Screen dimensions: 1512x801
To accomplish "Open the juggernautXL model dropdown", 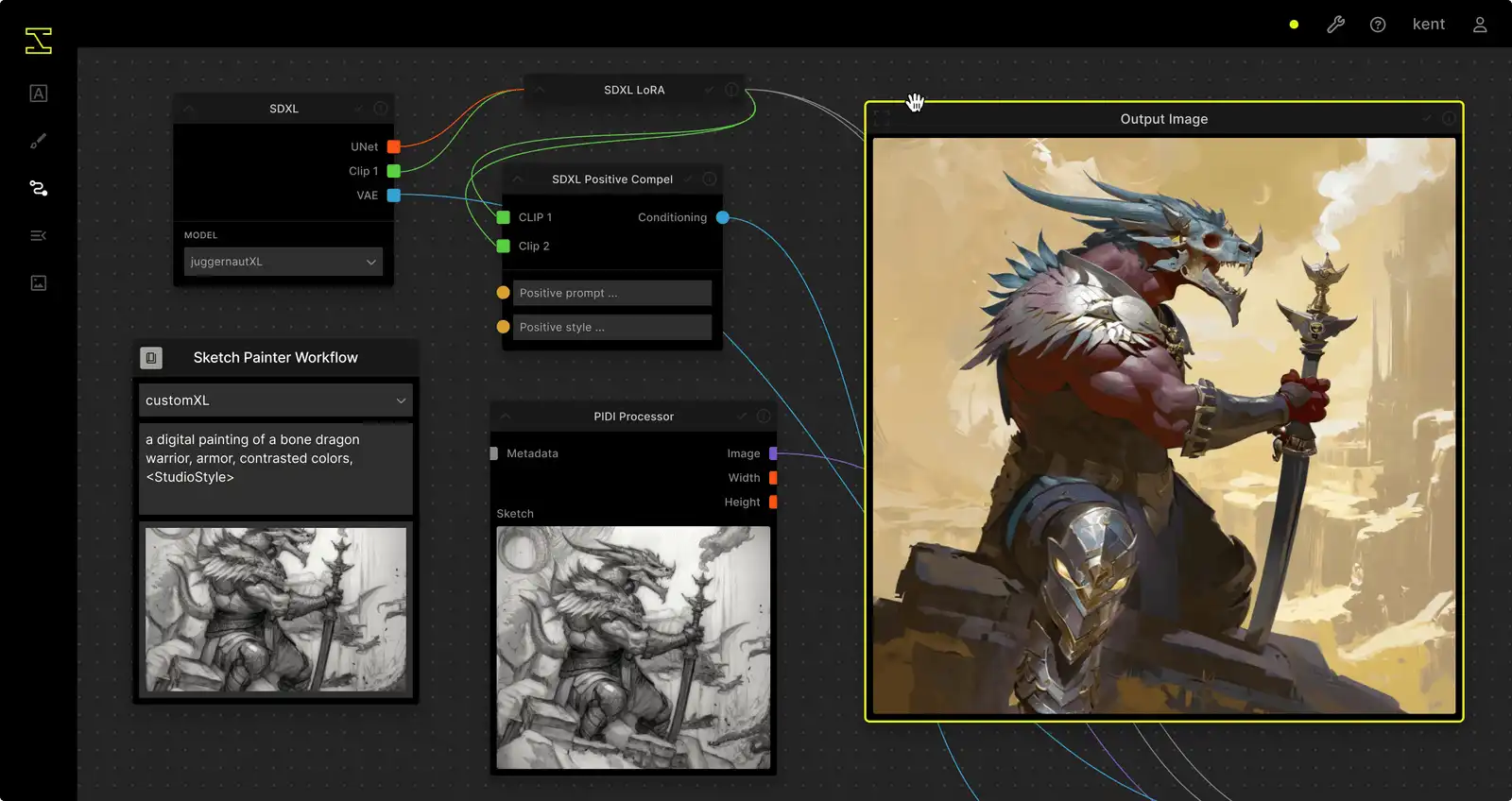I will (283, 262).
